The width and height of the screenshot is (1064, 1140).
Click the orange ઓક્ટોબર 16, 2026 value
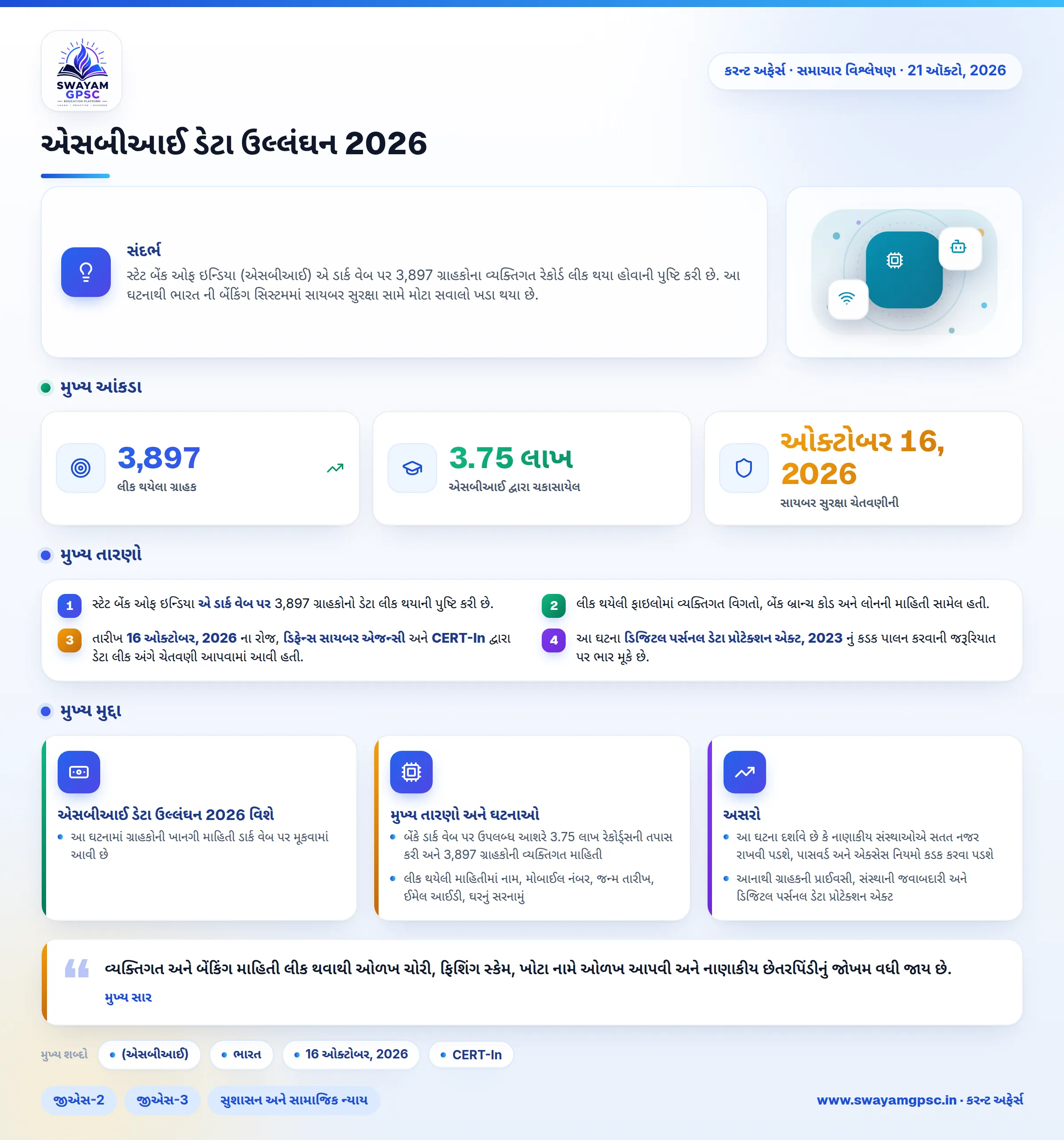(862, 457)
